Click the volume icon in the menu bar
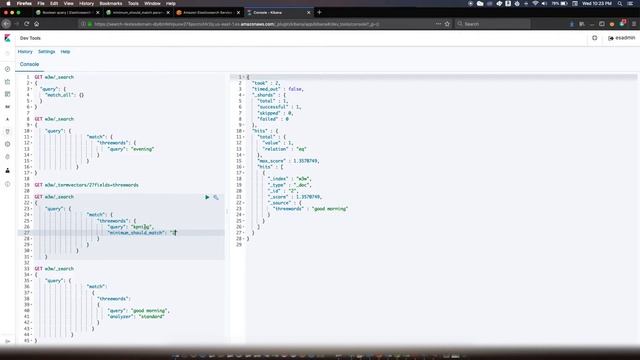The height and width of the screenshot is (360, 640). [544, 3]
